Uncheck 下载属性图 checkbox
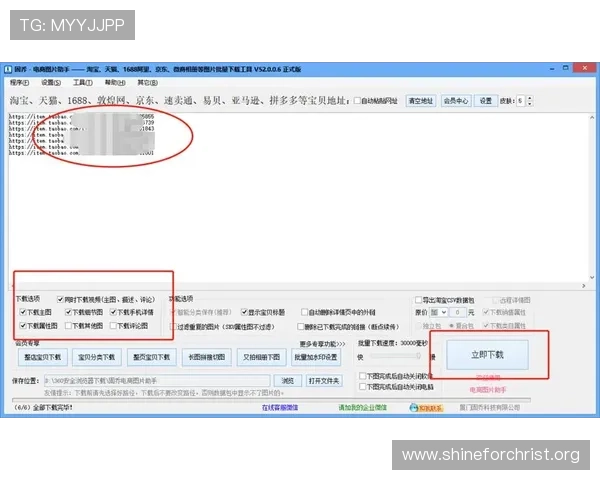600x480 pixels. coord(23,326)
